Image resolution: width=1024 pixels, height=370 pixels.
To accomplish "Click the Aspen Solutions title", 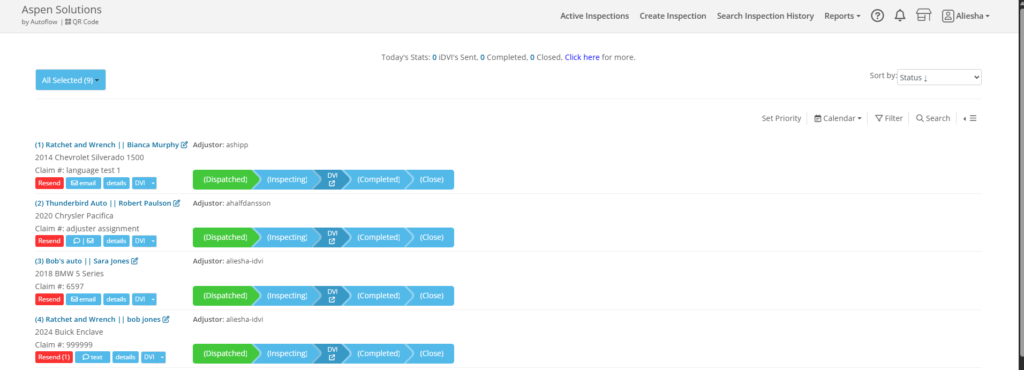I will [x=61, y=10].
